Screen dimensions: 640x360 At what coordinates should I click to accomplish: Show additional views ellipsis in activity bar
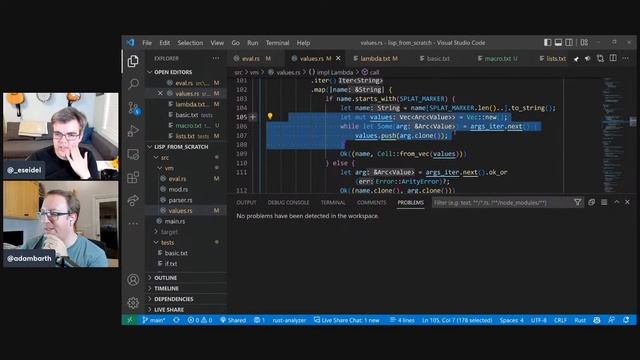click(x=133, y=223)
